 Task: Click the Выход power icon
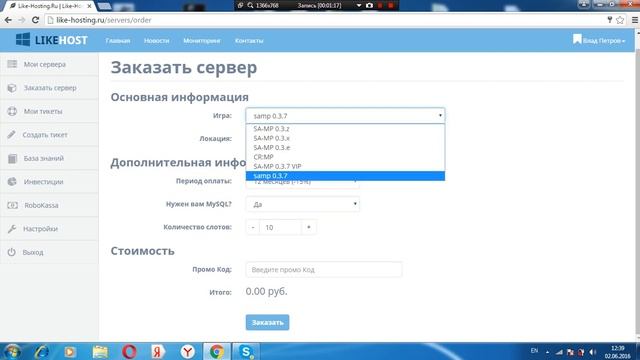(x=11, y=252)
